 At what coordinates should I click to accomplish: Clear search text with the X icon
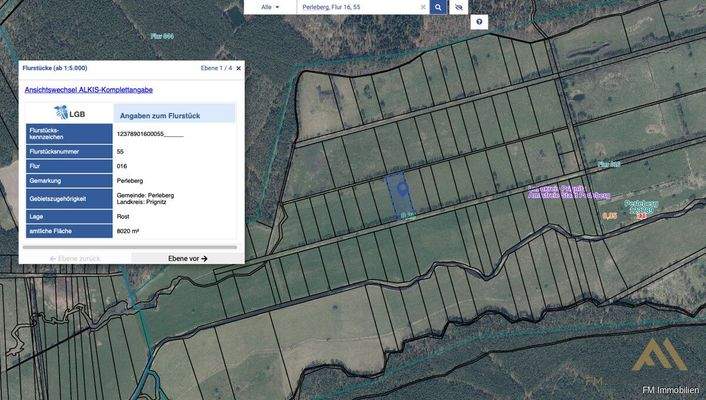pyautogui.click(x=421, y=7)
